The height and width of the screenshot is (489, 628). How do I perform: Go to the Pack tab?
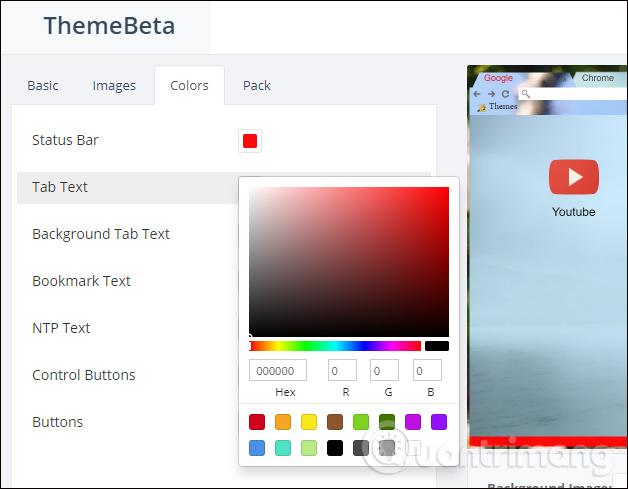257,85
